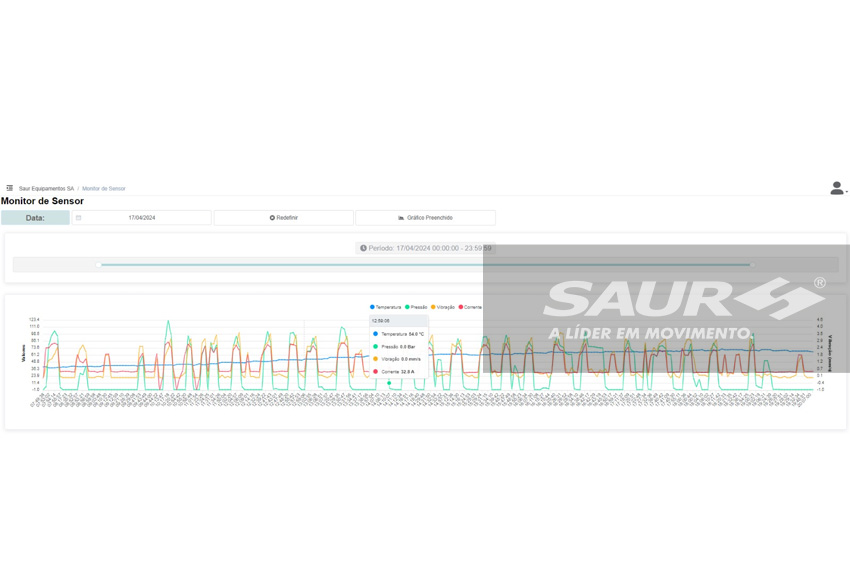This screenshot has height=564, width=850.
Task: Click the stop icon on Redefinir button
Action: coord(272,217)
